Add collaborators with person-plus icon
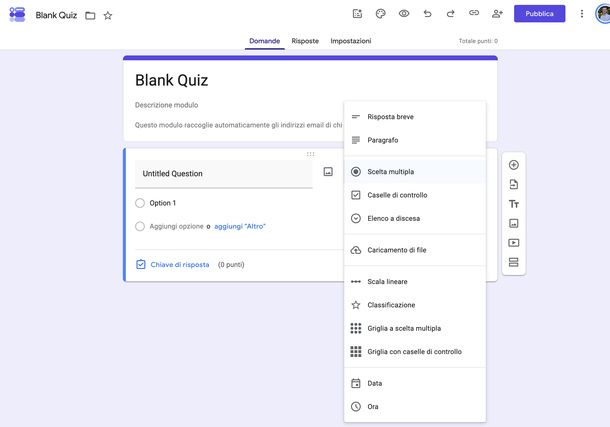610x427 pixels. [497, 14]
